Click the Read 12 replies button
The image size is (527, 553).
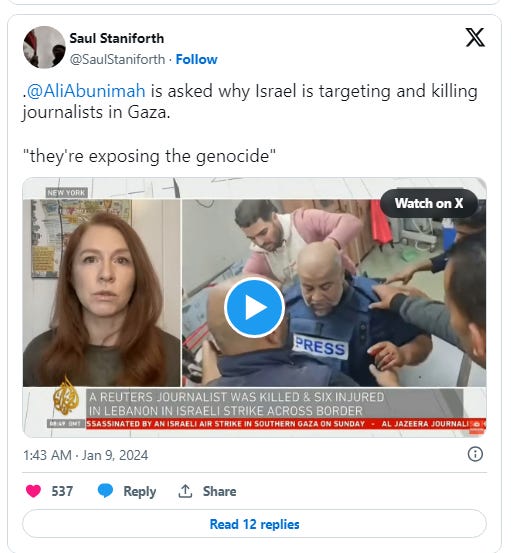254,524
